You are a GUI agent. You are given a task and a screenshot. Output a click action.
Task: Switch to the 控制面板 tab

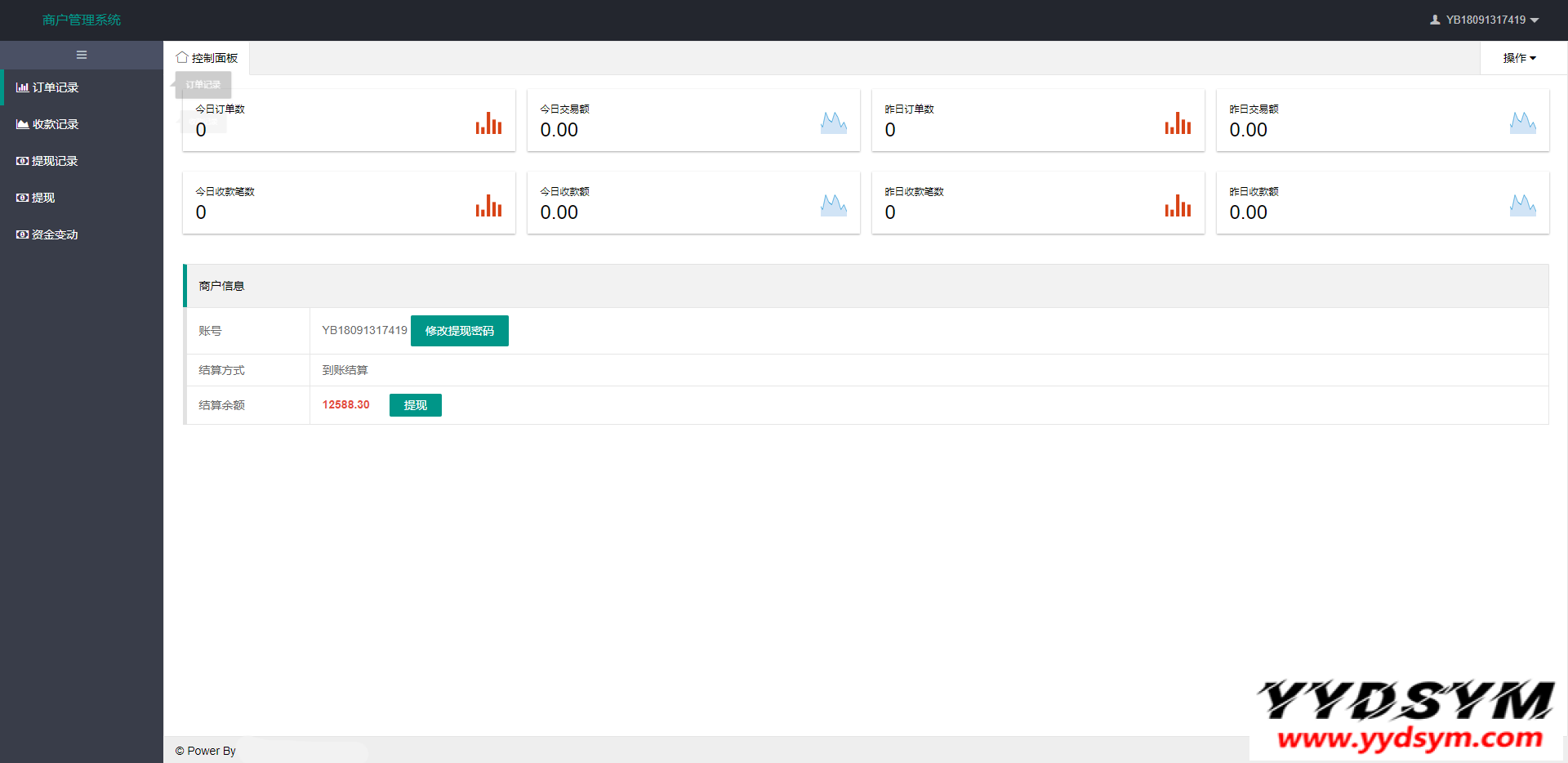click(207, 58)
